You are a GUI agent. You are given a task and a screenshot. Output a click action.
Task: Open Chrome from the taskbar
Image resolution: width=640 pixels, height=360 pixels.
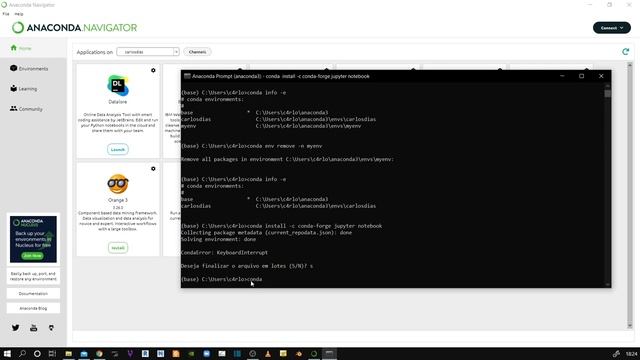click(99, 353)
